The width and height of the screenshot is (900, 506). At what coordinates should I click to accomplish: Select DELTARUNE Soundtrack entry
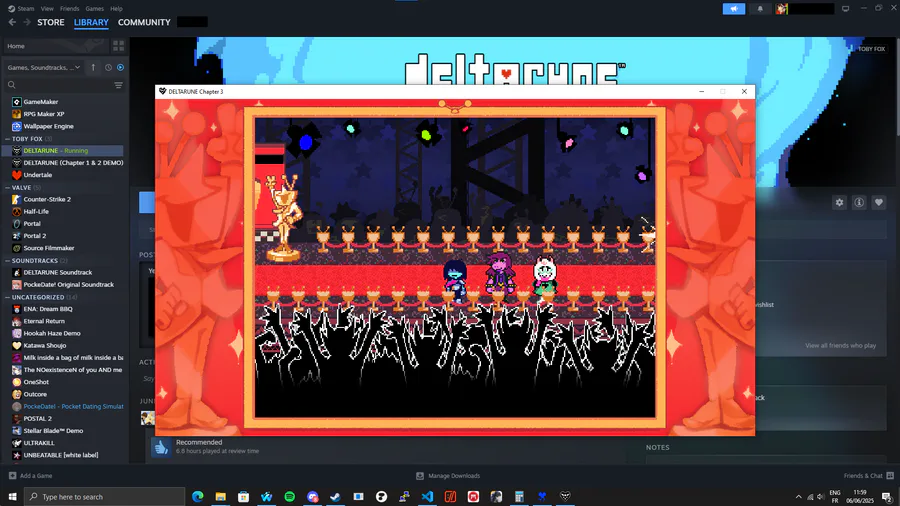tap(63, 273)
